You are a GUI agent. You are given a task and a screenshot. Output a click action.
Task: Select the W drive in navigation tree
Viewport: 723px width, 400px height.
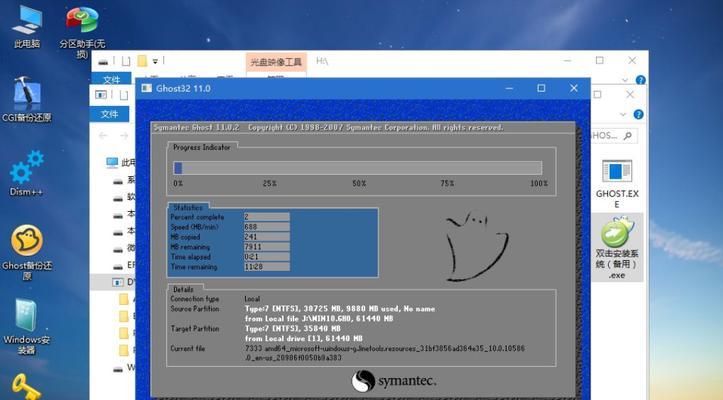click(124, 368)
